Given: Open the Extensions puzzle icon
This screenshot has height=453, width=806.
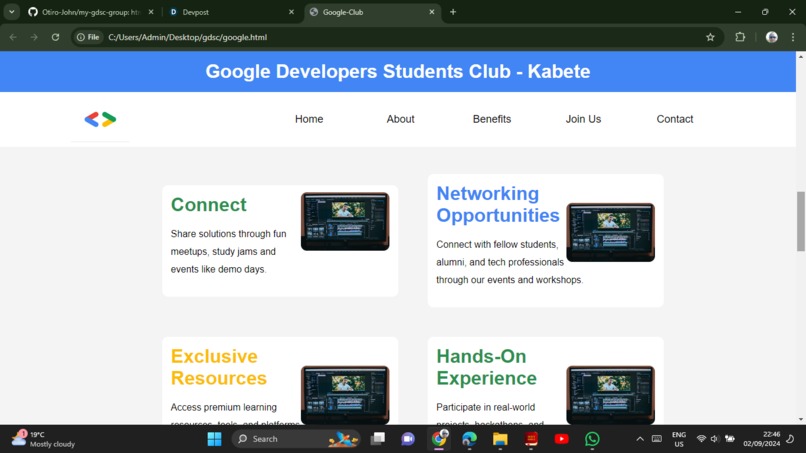Looking at the screenshot, I should [x=740, y=37].
